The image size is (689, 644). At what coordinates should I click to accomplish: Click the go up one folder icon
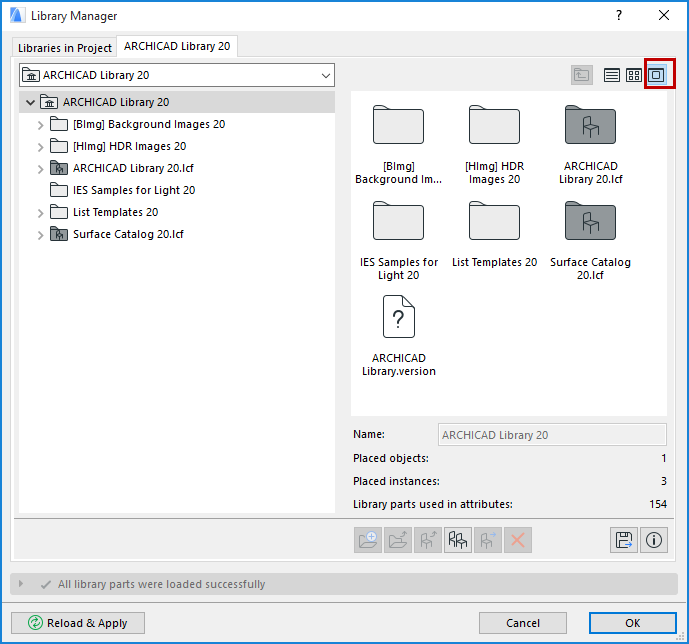pos(581,75)
